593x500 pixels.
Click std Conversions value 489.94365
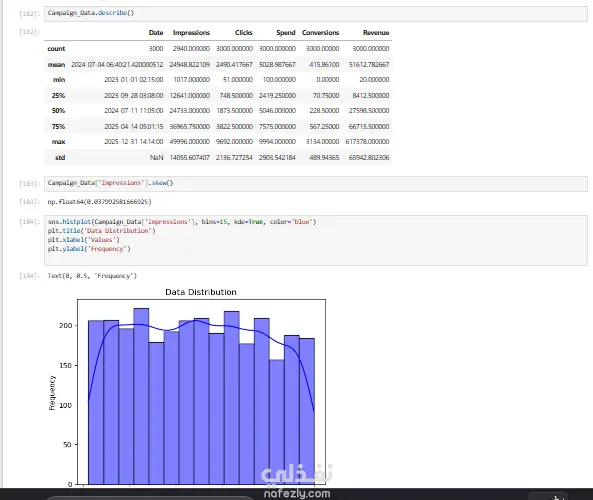(324, 158)
